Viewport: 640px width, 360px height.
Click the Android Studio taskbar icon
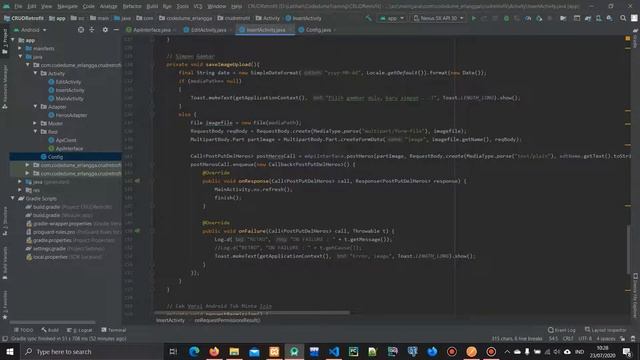pyautogui.click(x=294, y=351)
